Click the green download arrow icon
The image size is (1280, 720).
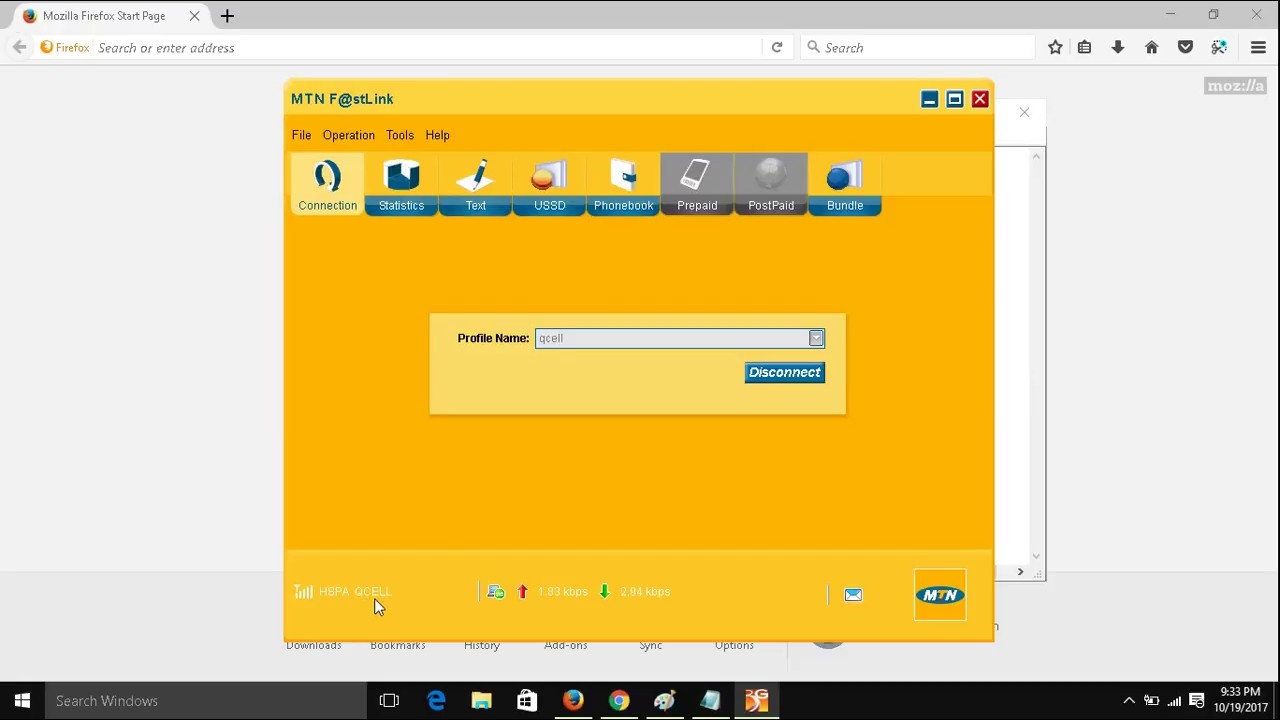(604, 592)
